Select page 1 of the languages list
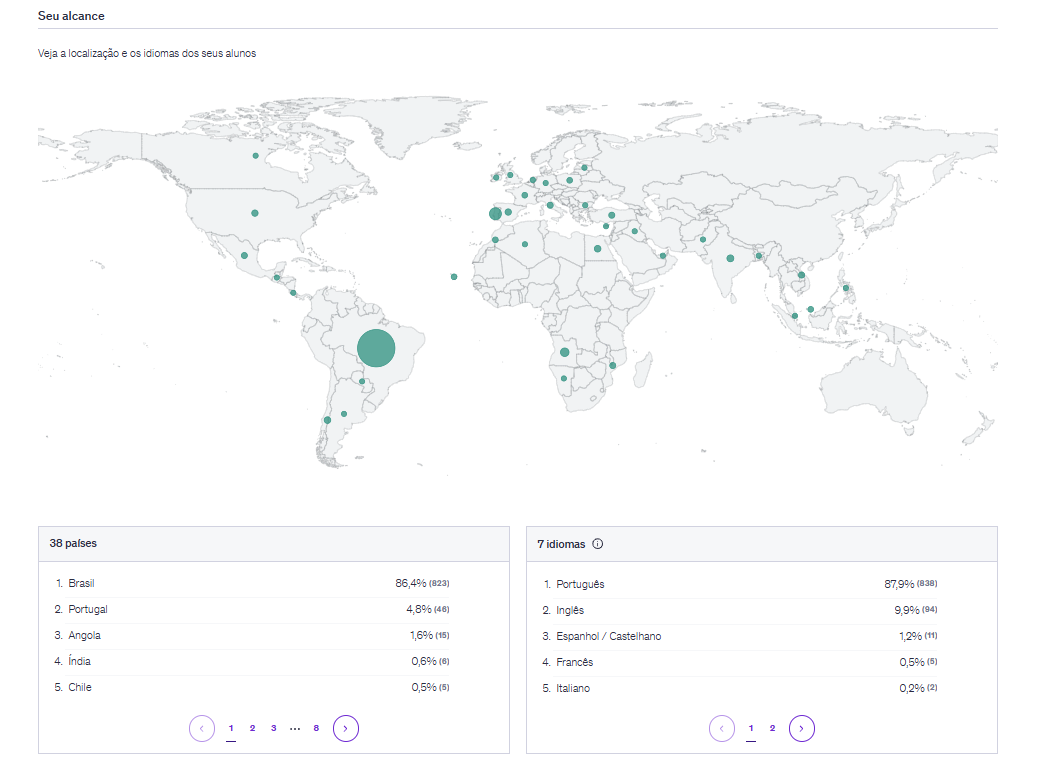 [751, 729]
